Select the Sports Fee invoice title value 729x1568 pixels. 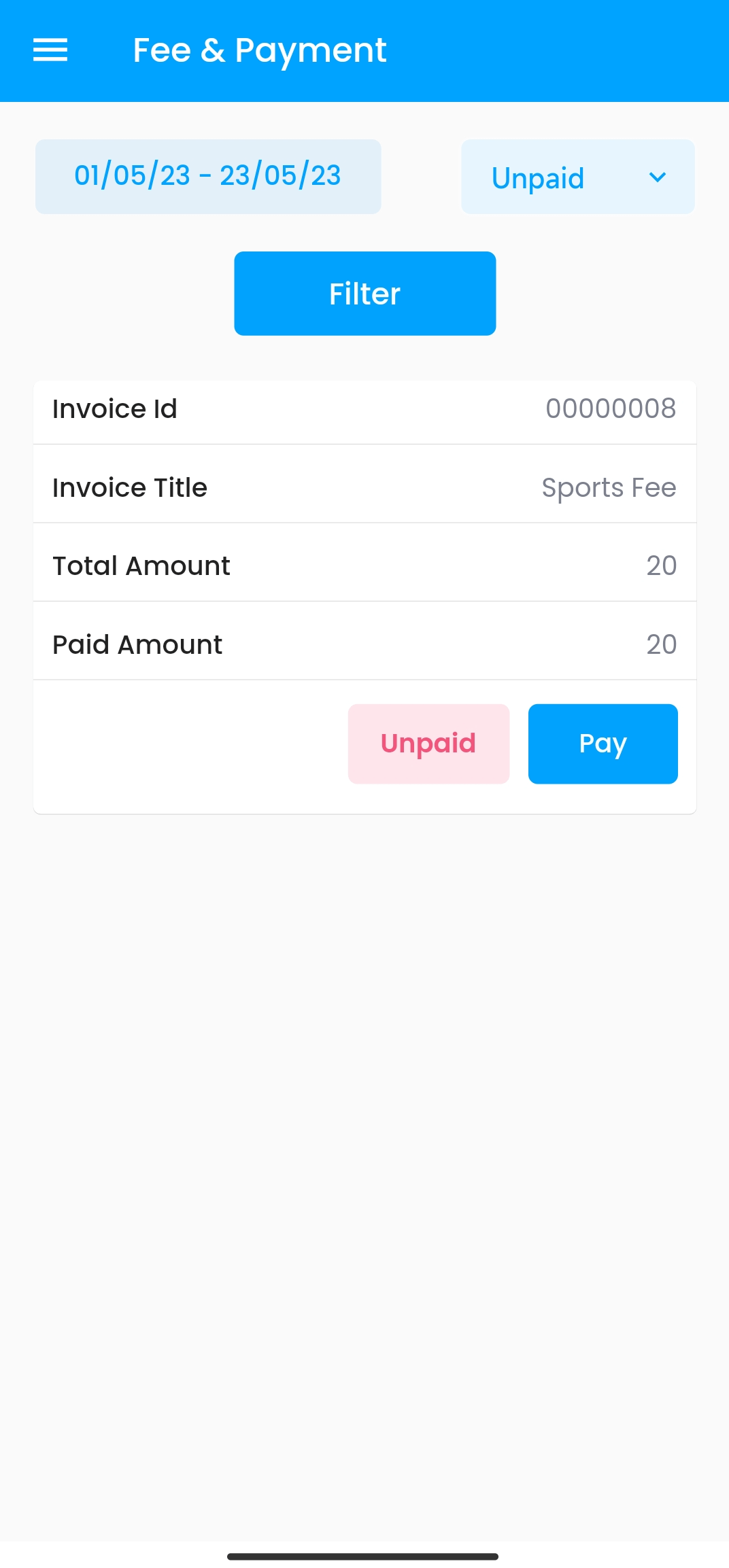pos(609,488)
